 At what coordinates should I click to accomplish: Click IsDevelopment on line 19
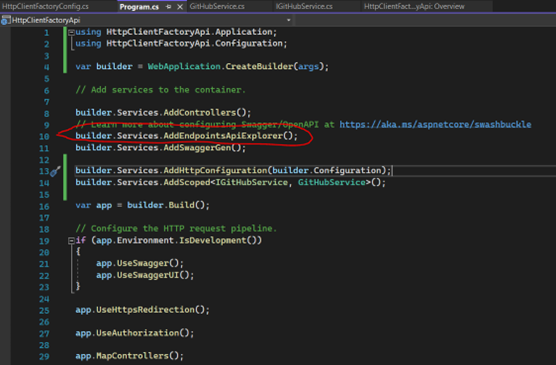(213, 240)
